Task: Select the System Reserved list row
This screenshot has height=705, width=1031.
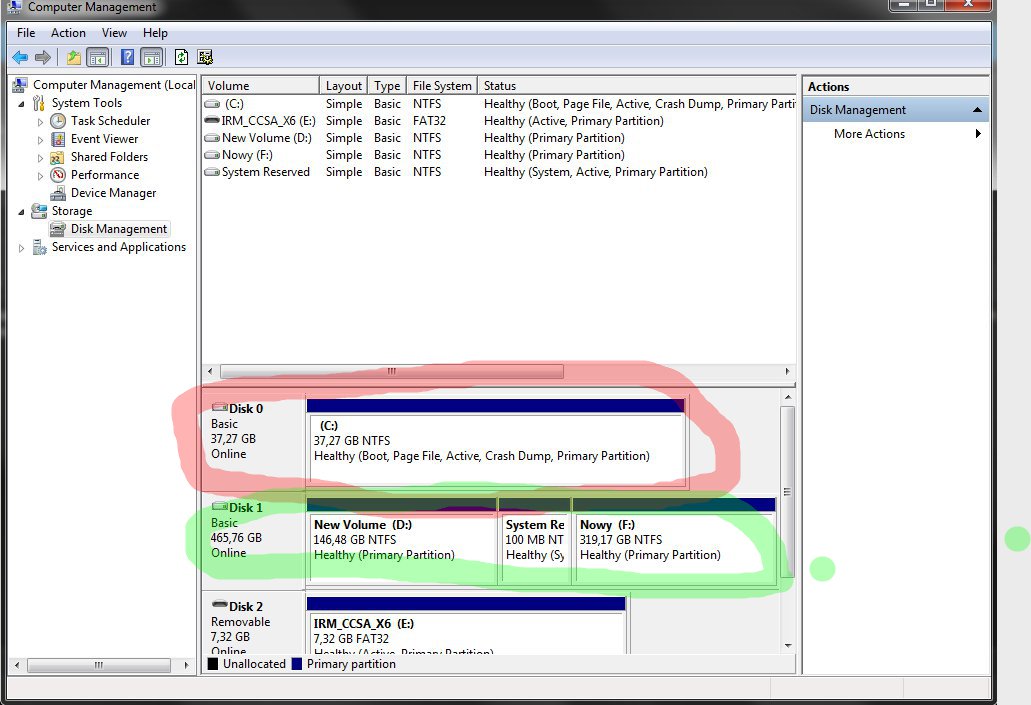Action: pos(499,172)
